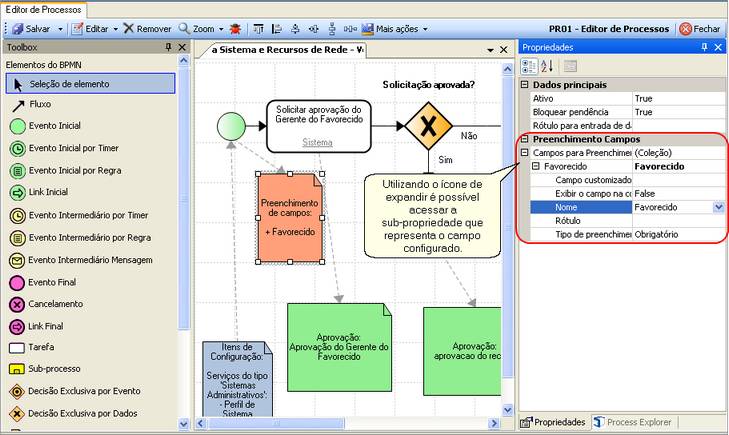Image resolution: width=729 pixels, height=435 pixels.
Task: Select the Link Final element
Action: tap(37, 326)
